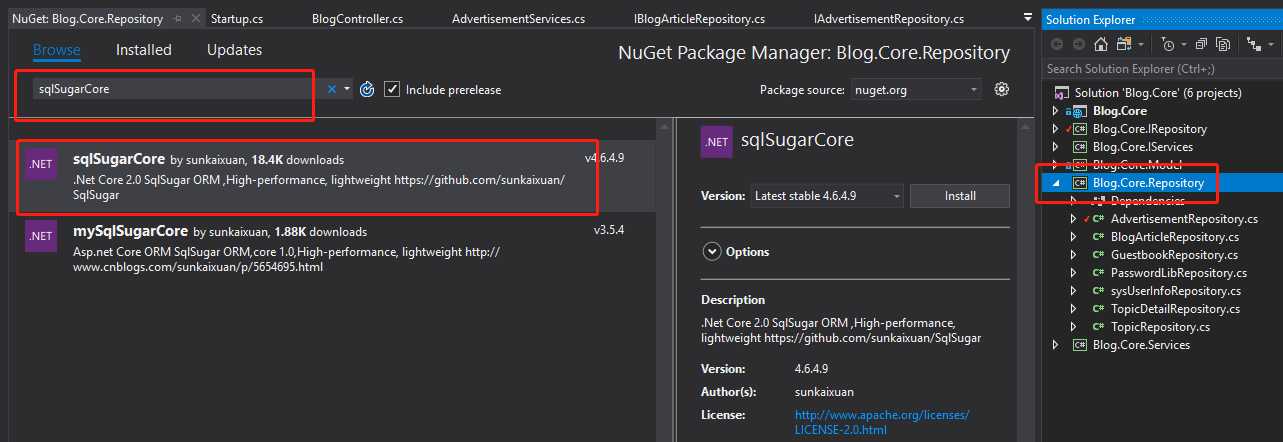Image resolution: width=1283 pixels, height=442 pixels.
Task: Click Solution Explorer Back navigation arrow
Action: [1057, 44]
